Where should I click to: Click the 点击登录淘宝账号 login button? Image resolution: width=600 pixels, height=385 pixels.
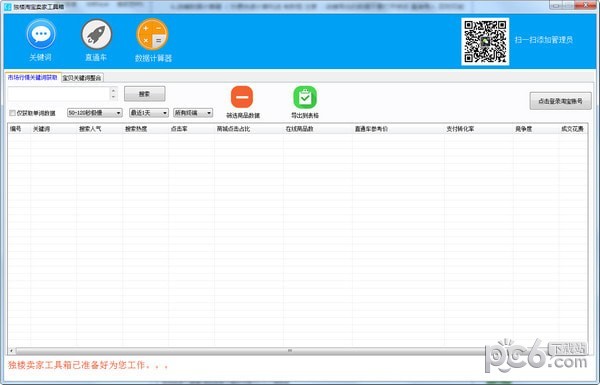click(x=560, y=101)
